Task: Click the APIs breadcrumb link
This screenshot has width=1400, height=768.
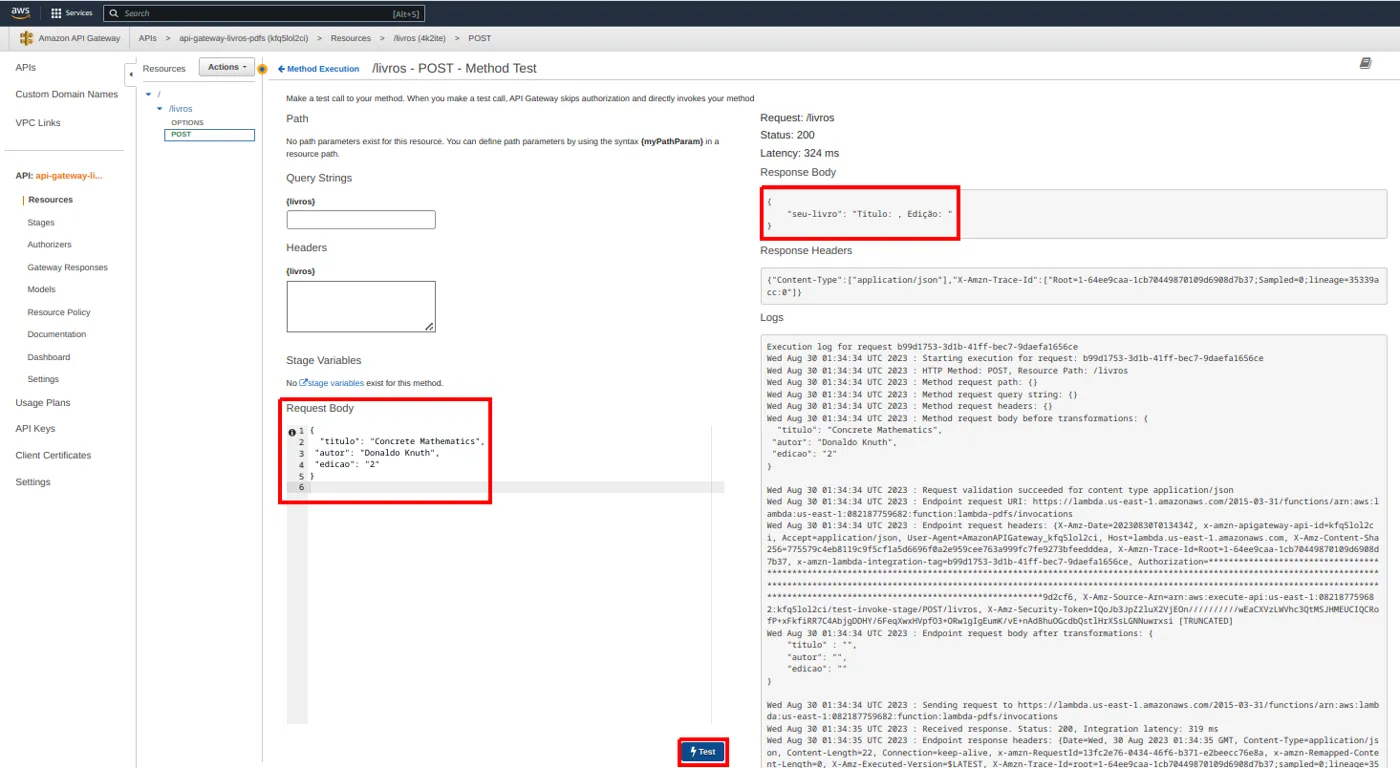Action: point(147,38)
